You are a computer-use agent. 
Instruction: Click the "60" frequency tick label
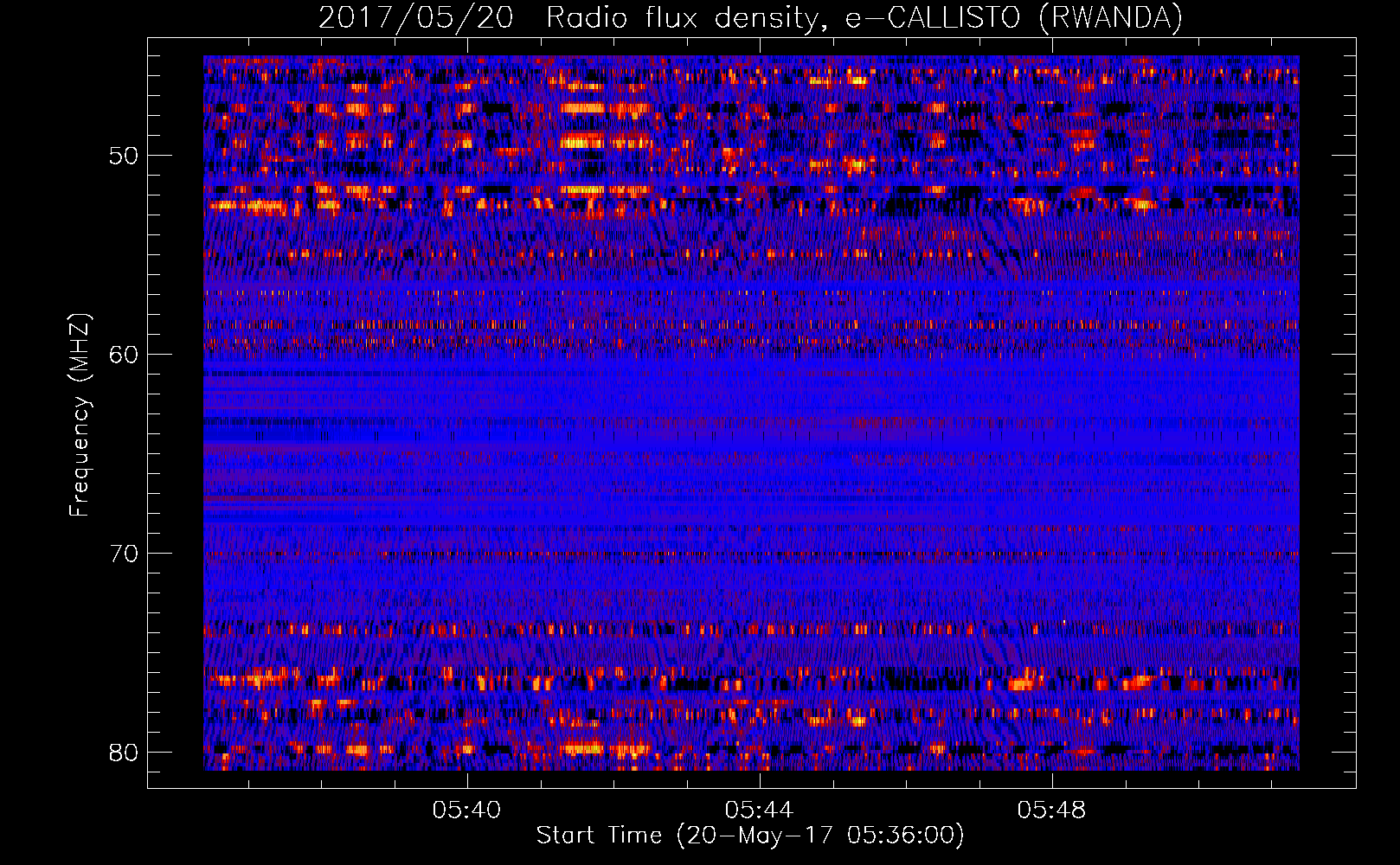click(124, 355)
